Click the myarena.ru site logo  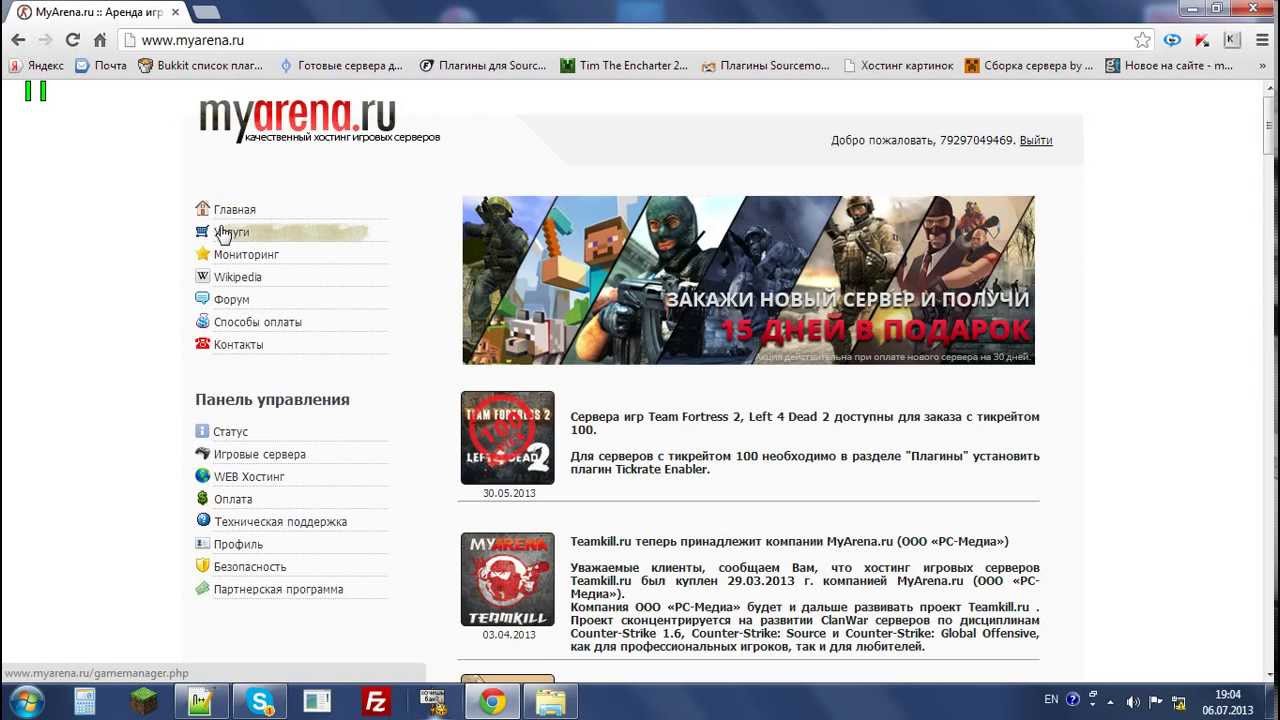click(x=318, y=120)
